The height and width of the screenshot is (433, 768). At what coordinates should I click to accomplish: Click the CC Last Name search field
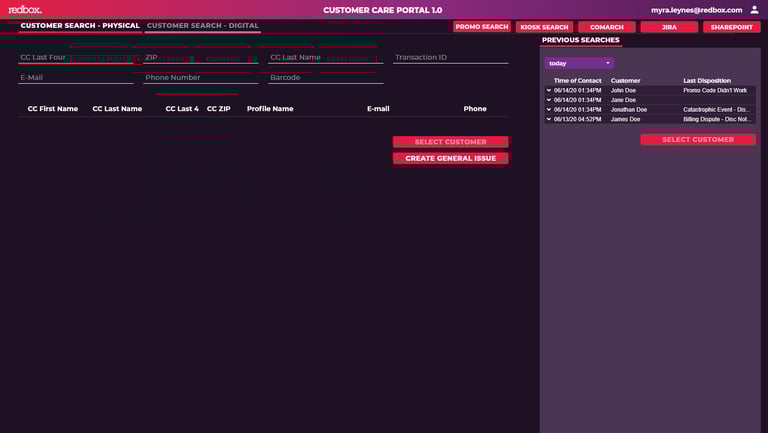point(325,57)
